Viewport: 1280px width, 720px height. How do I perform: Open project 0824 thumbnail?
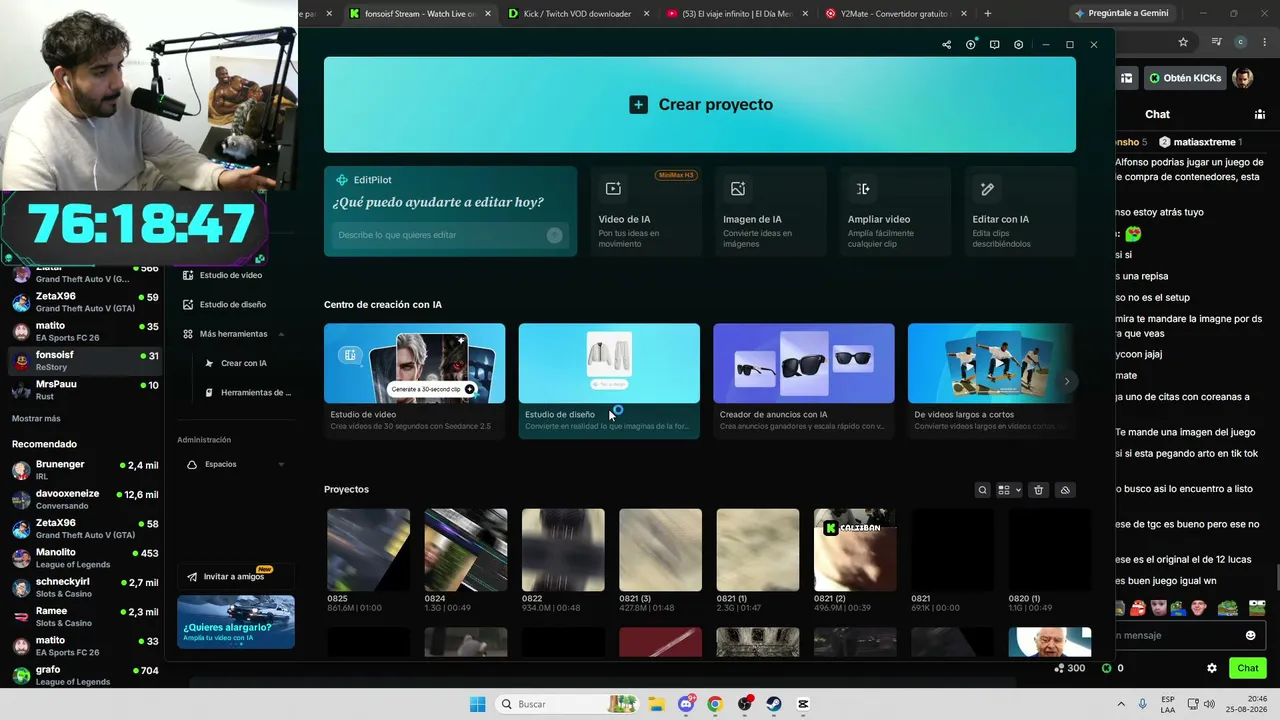pyautogui.click(x=466, y=550)
